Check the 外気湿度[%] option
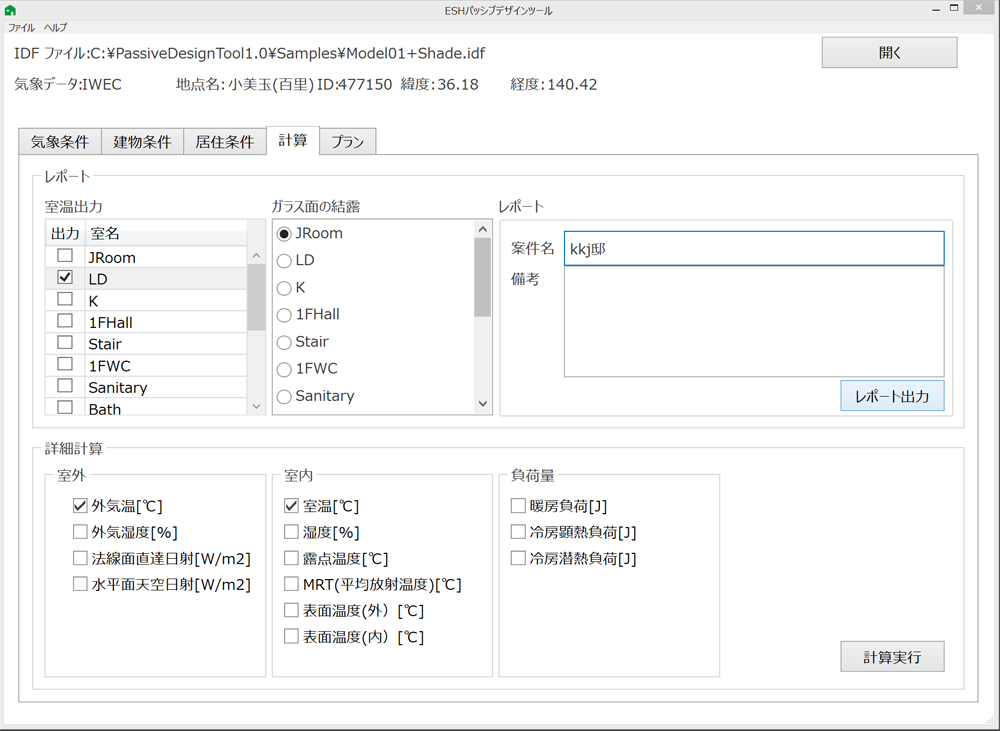 (x=81, y=532)
